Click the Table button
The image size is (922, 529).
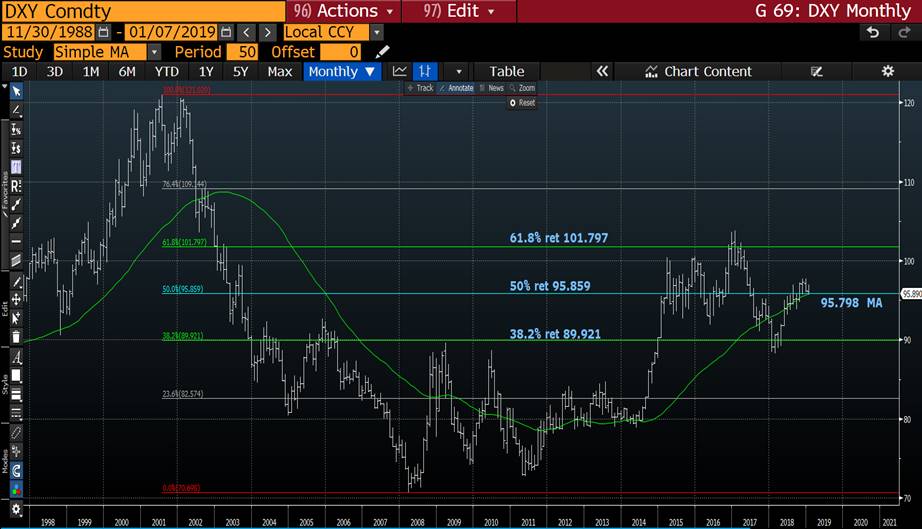click(506, 71)
